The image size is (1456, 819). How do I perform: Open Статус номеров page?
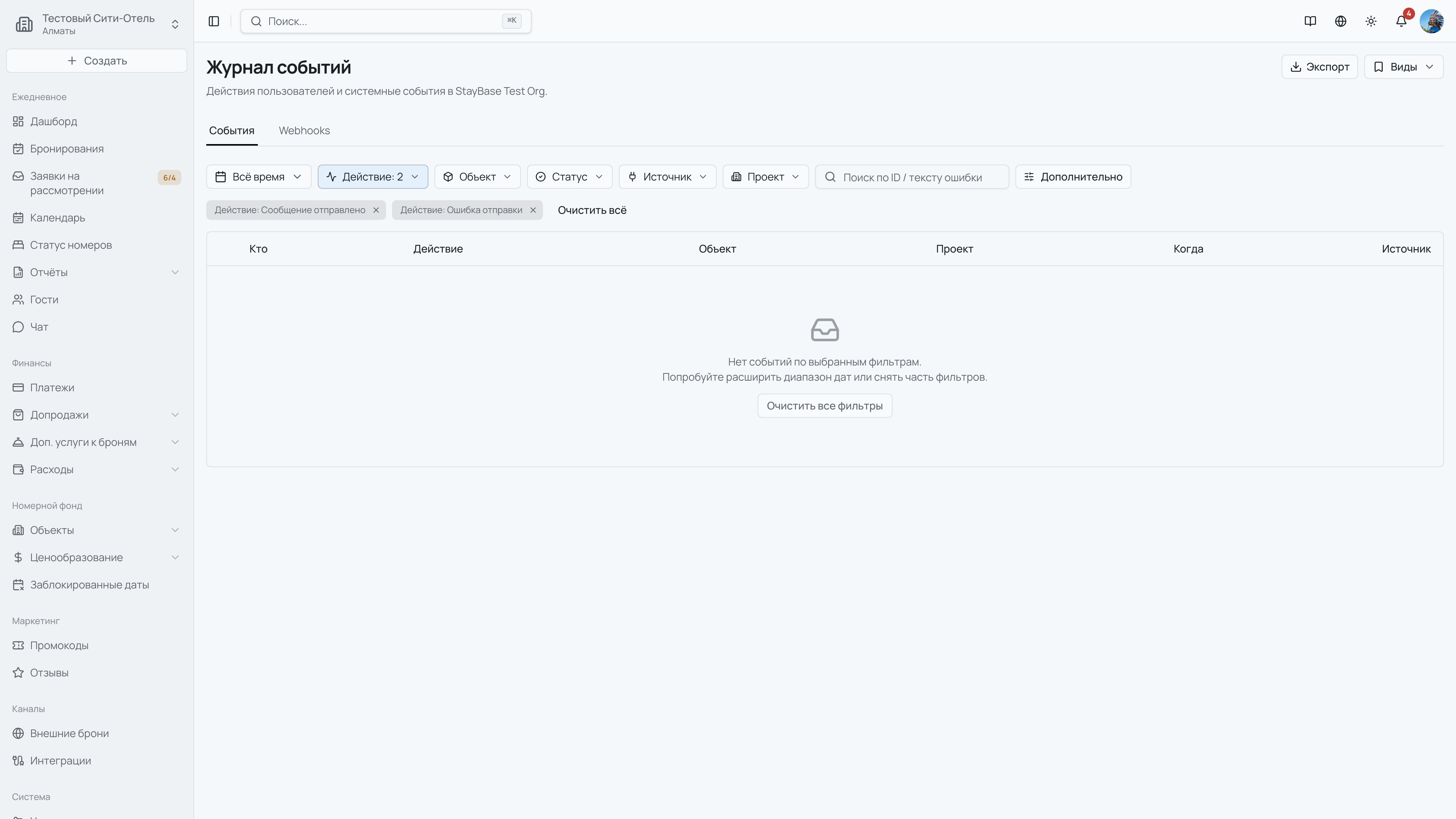[97, 245]
